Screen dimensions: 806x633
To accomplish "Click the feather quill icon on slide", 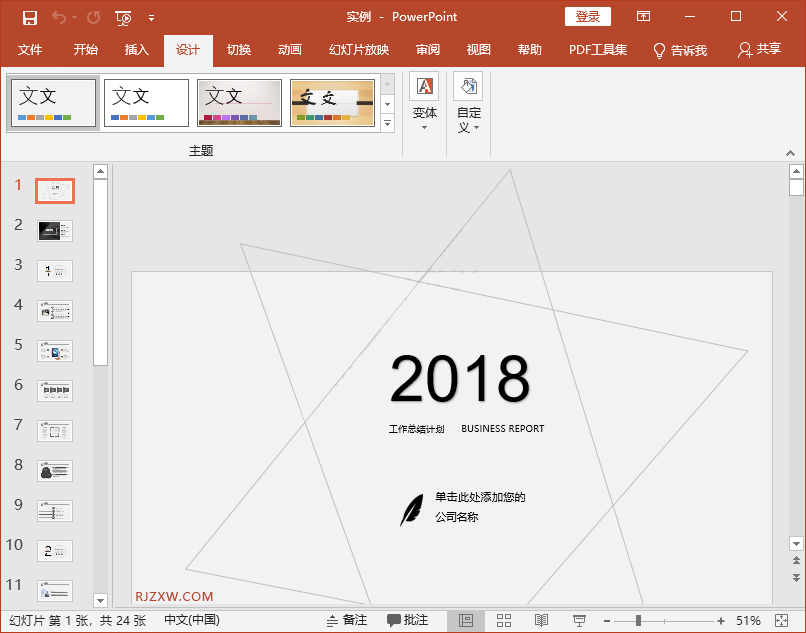I will pyautogui.click(x=412, y=510).
